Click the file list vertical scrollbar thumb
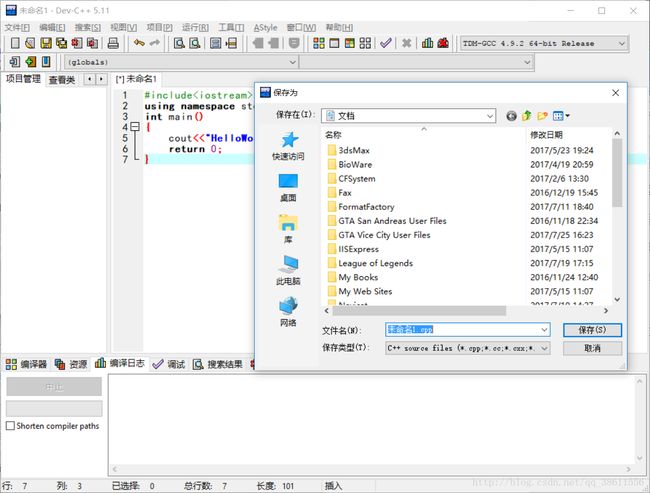The height and width of the screenshot is (493, 650). (x=617, y=173)
